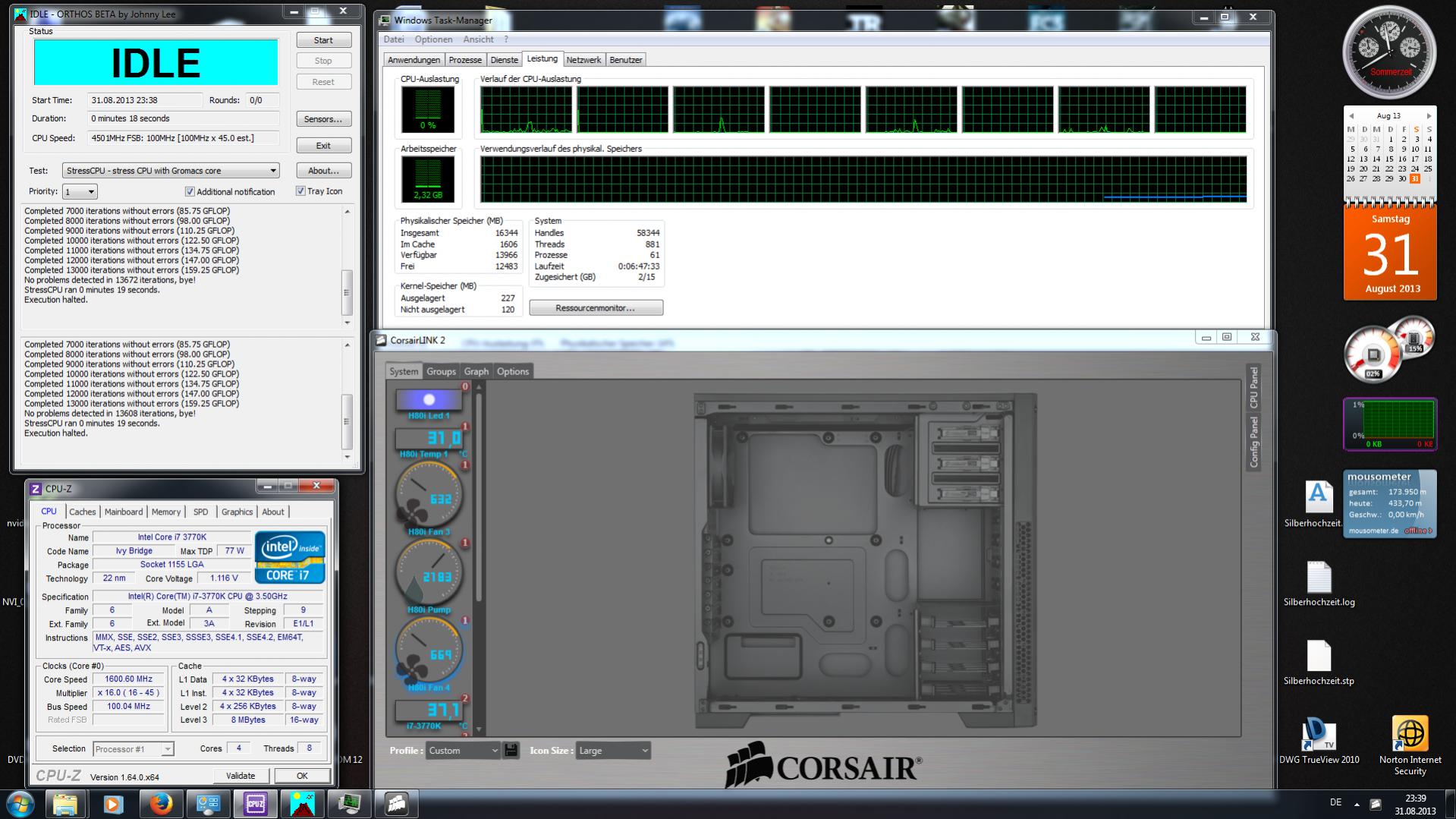
Task: Click the taskbar clock showing 23:39
Action: (1414, 805)
